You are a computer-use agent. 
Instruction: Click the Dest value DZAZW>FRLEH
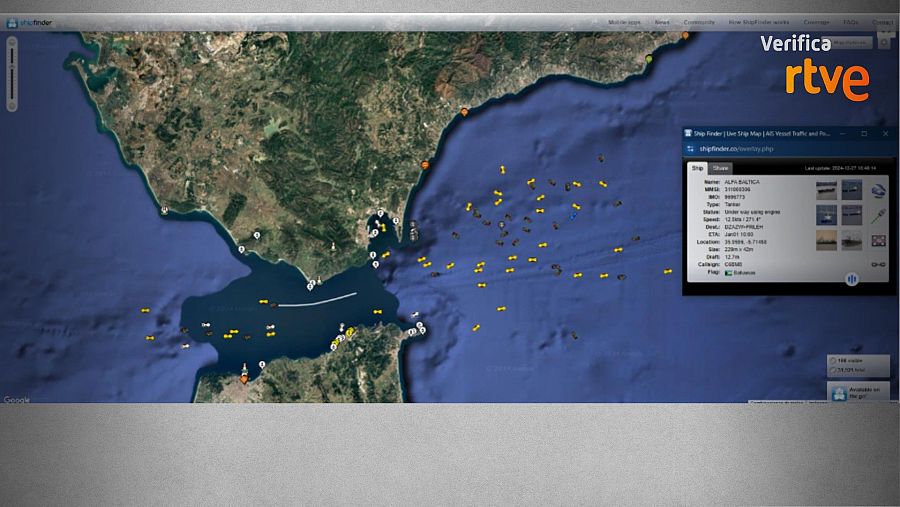(744, 227)
